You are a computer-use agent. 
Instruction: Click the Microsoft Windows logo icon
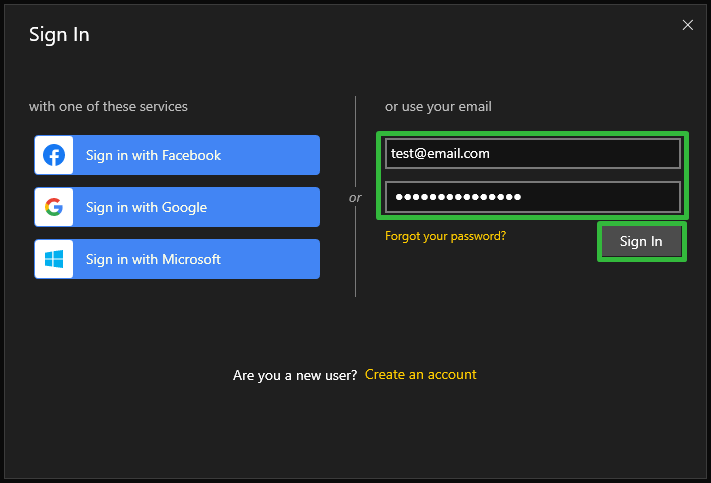pos(54,259)
